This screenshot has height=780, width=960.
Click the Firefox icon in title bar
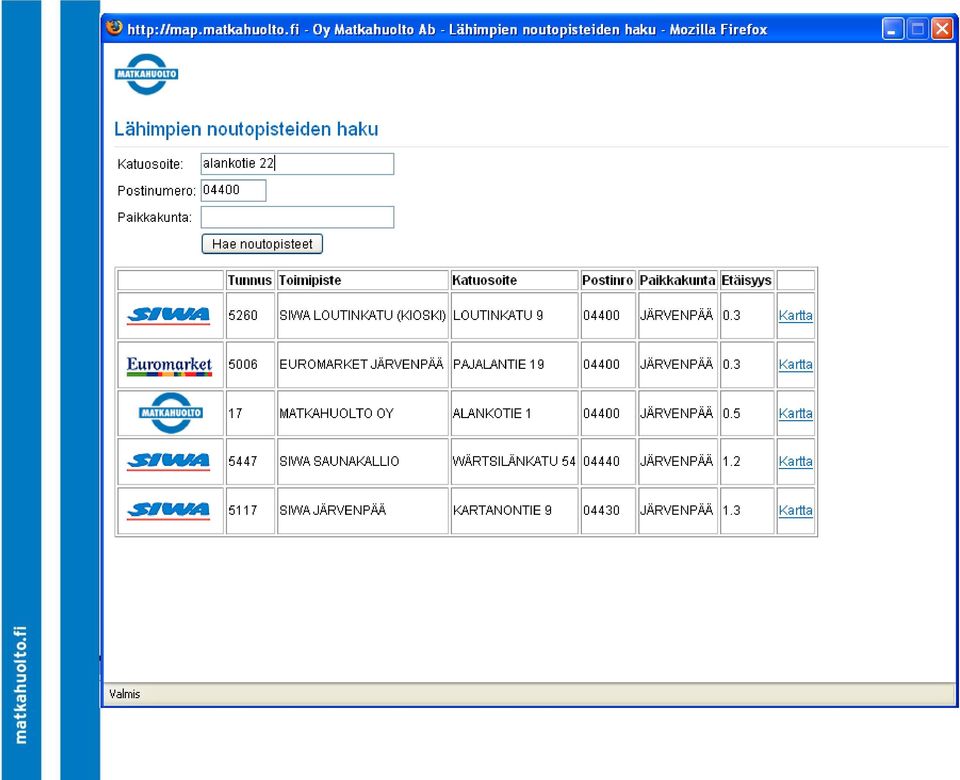tap(114, 28)
